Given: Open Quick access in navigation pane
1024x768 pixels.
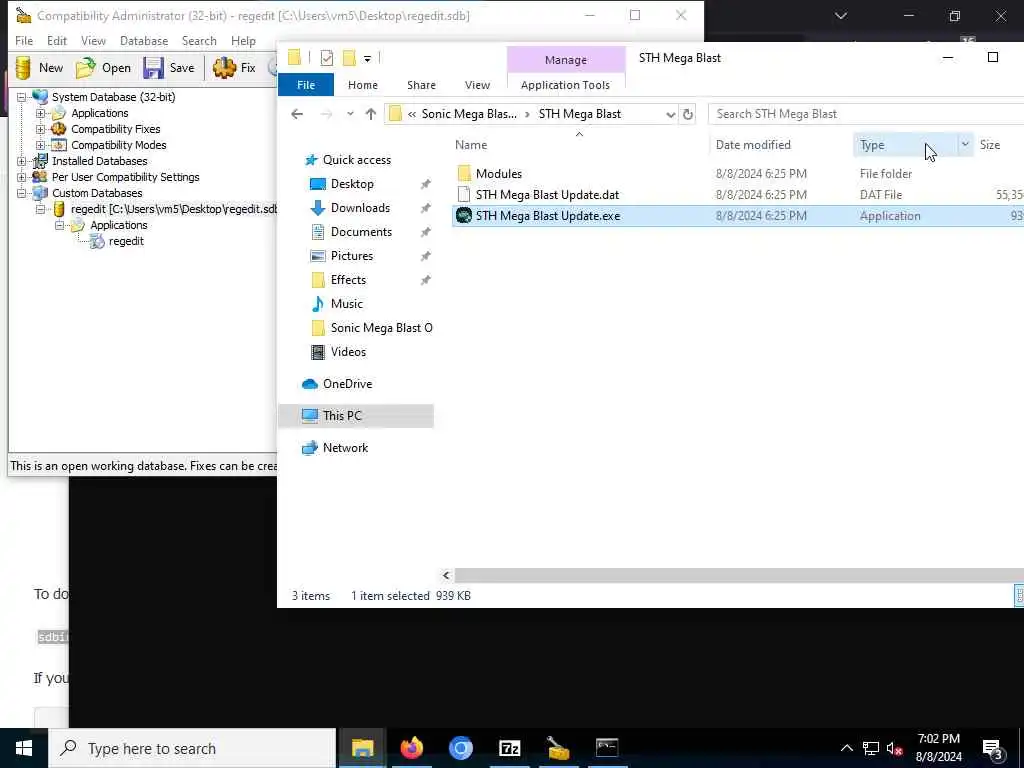Looking at the screenshot, I should click(357, 160).
